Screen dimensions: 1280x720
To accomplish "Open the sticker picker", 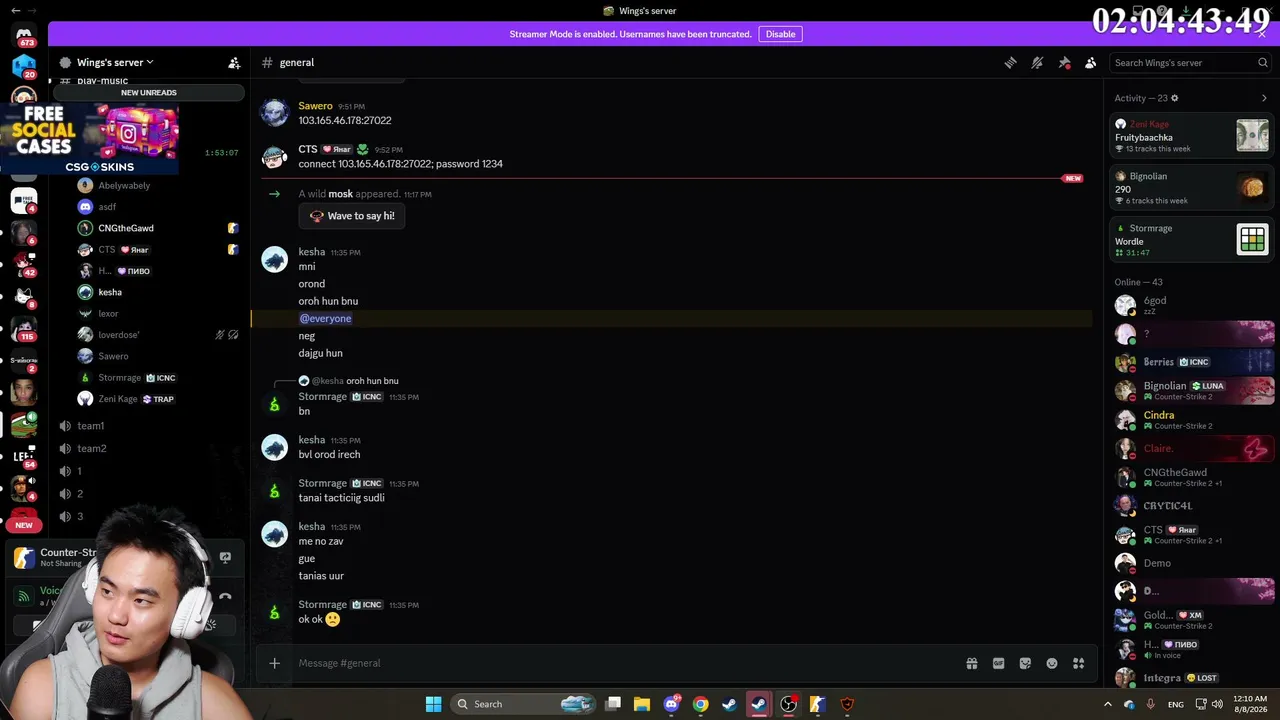I will [1025, 663].
